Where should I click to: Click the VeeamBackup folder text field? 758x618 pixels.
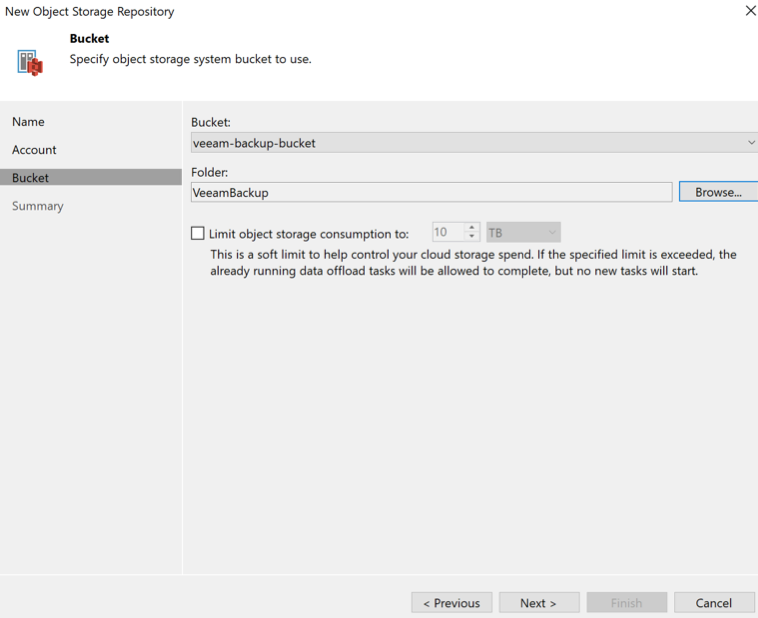430,192
